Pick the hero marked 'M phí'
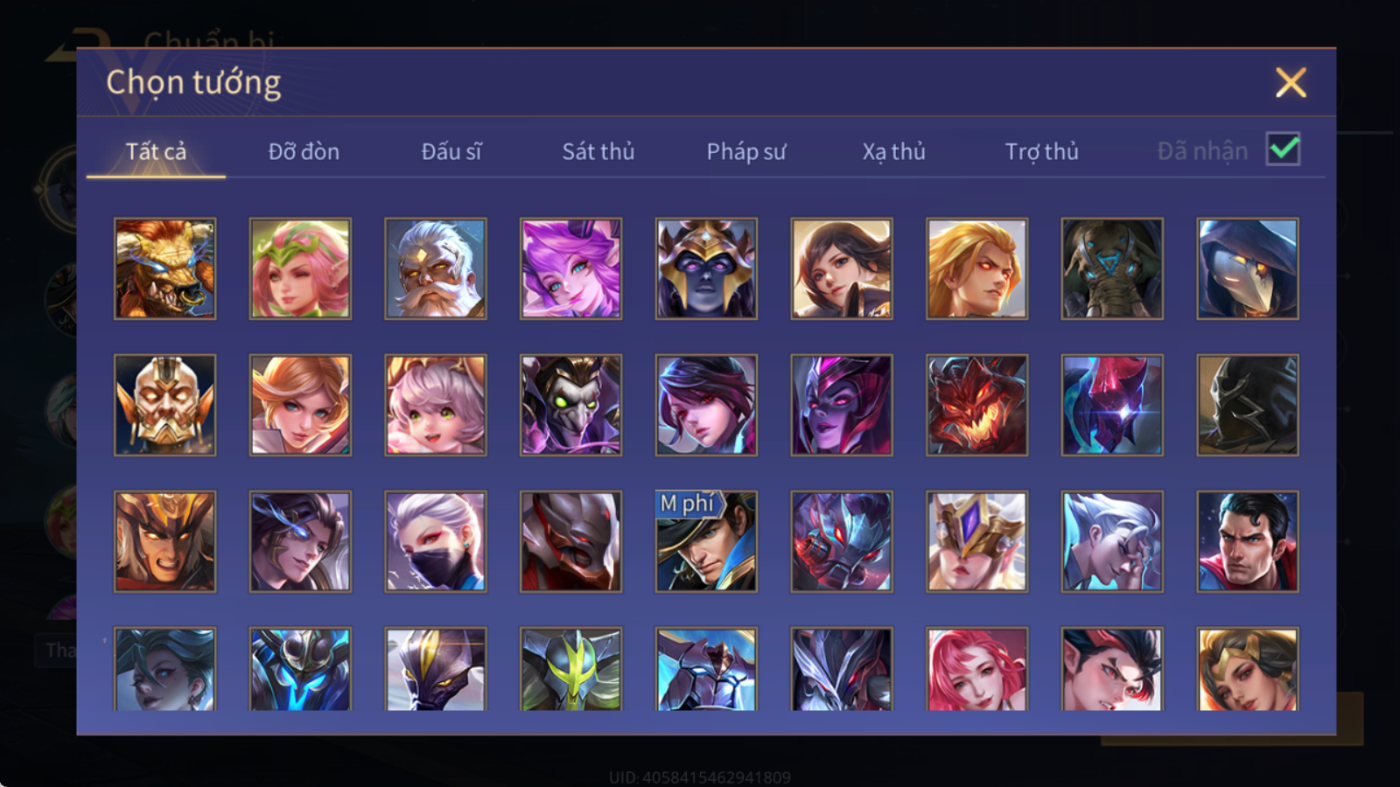The image size is (1400, 787). [x=706, y=541]
